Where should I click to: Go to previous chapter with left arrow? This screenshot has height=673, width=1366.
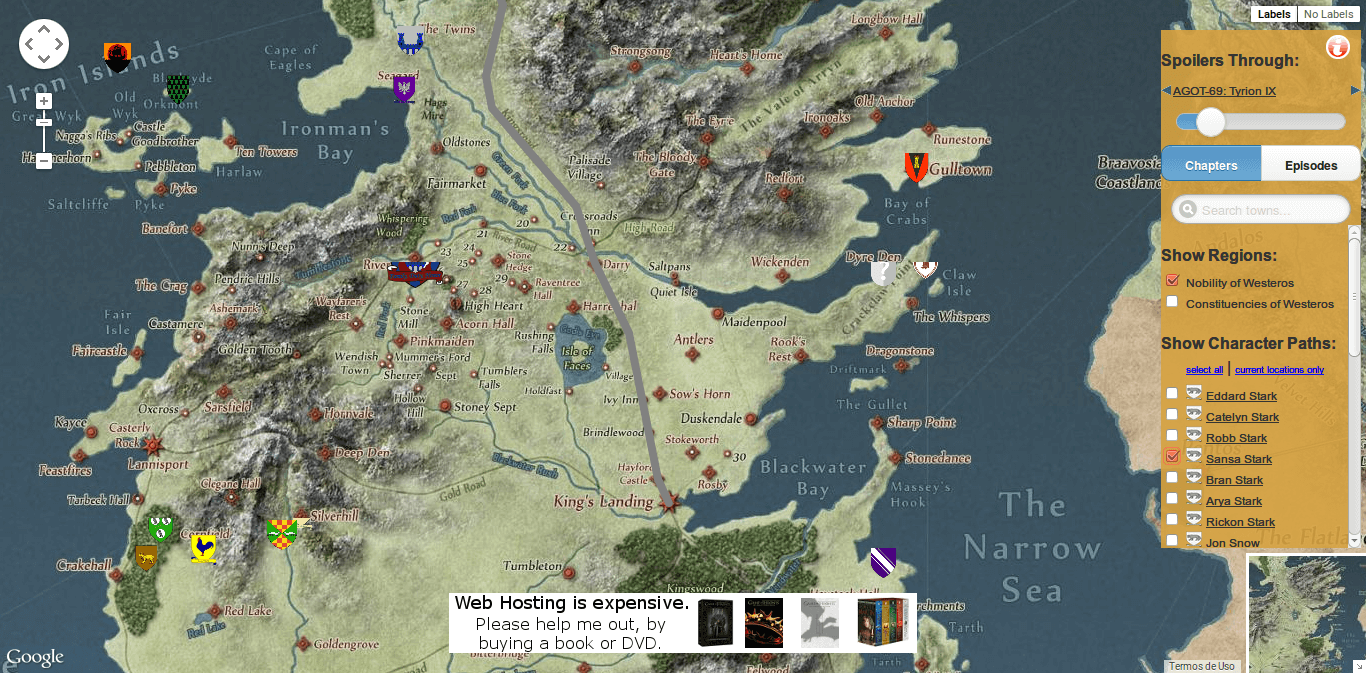1166,91
